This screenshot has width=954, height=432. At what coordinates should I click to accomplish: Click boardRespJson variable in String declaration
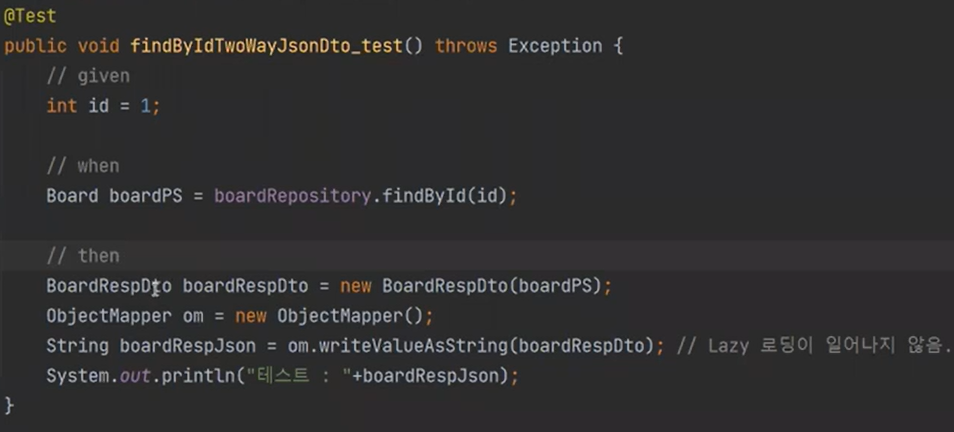187,346
